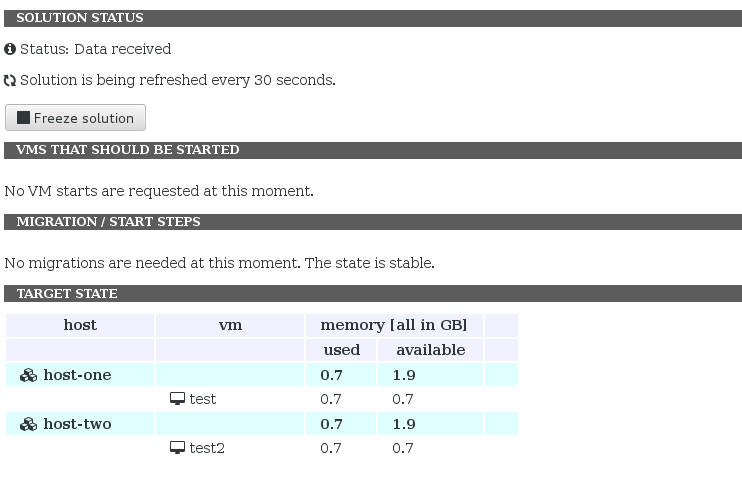Click the host column header
The height and width of the screenshot is (492, 742).
tap(80, 325)
